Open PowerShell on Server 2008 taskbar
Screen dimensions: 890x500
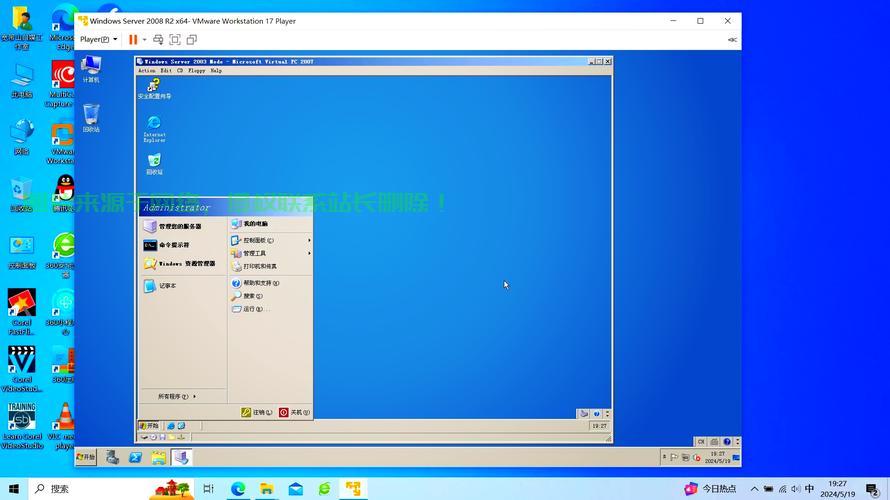[x=135, y=457]
